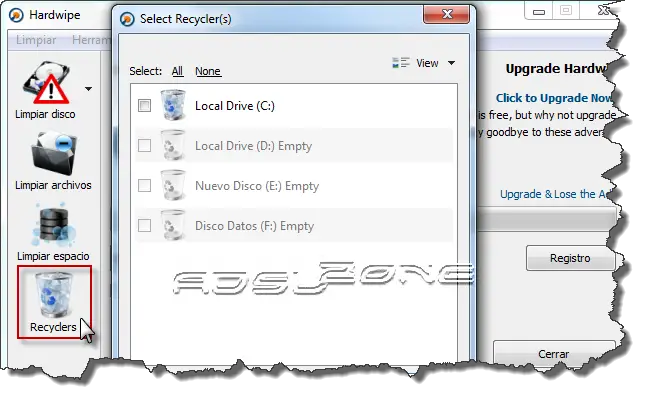Open the Limpiar disco tool icon
This screenshot has width=649, height=401.
pyautogui.click(x=46, y=83)
